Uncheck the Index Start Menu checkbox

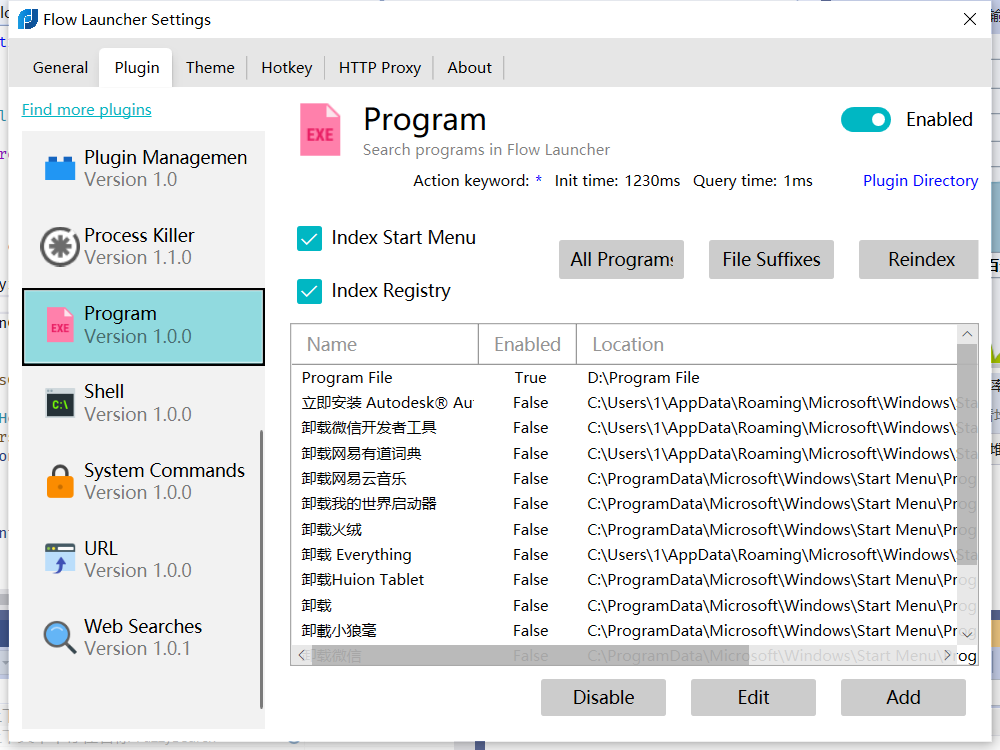[309, 239]
